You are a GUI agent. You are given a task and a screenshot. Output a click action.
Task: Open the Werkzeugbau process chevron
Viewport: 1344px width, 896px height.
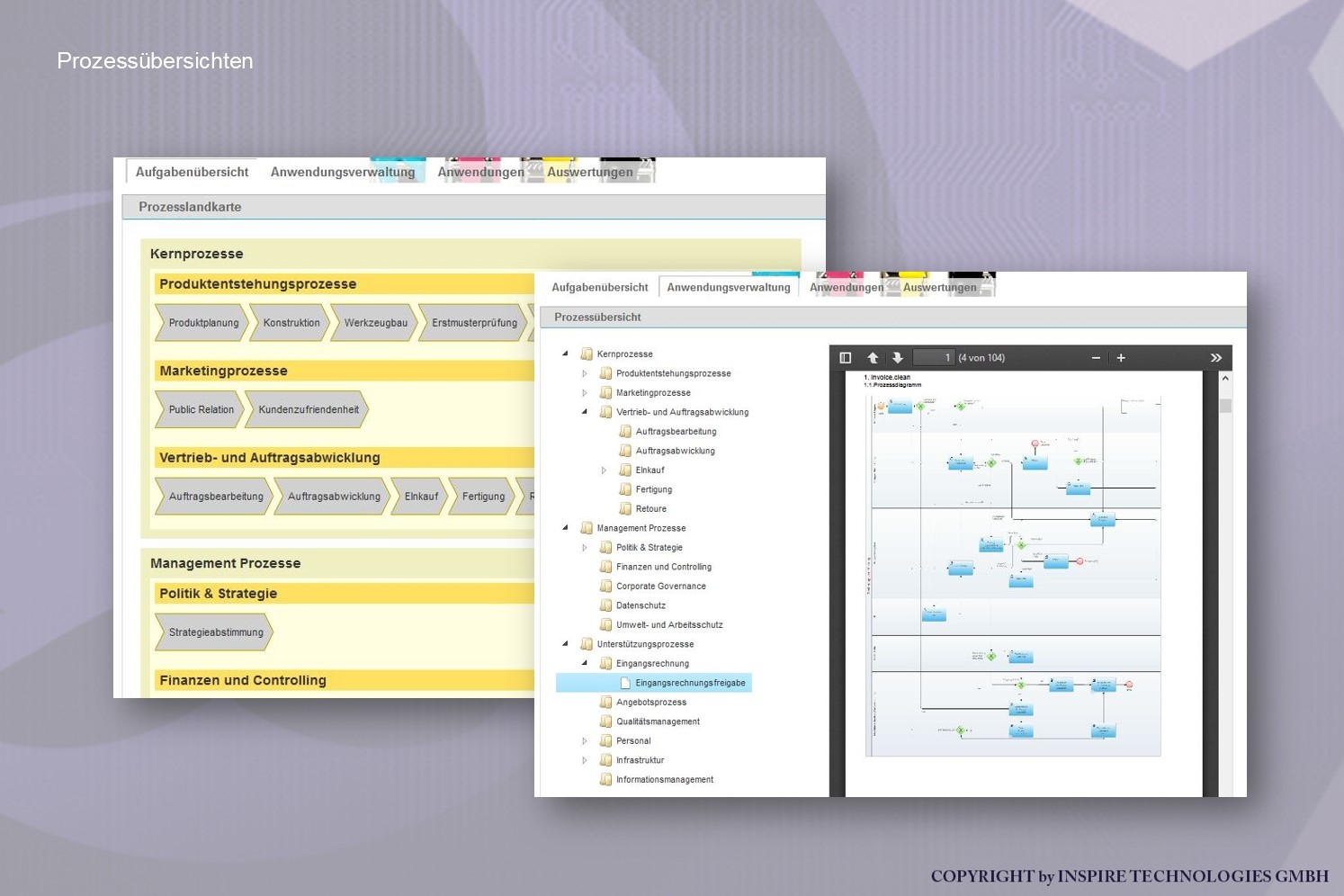[x=375, y=323]
